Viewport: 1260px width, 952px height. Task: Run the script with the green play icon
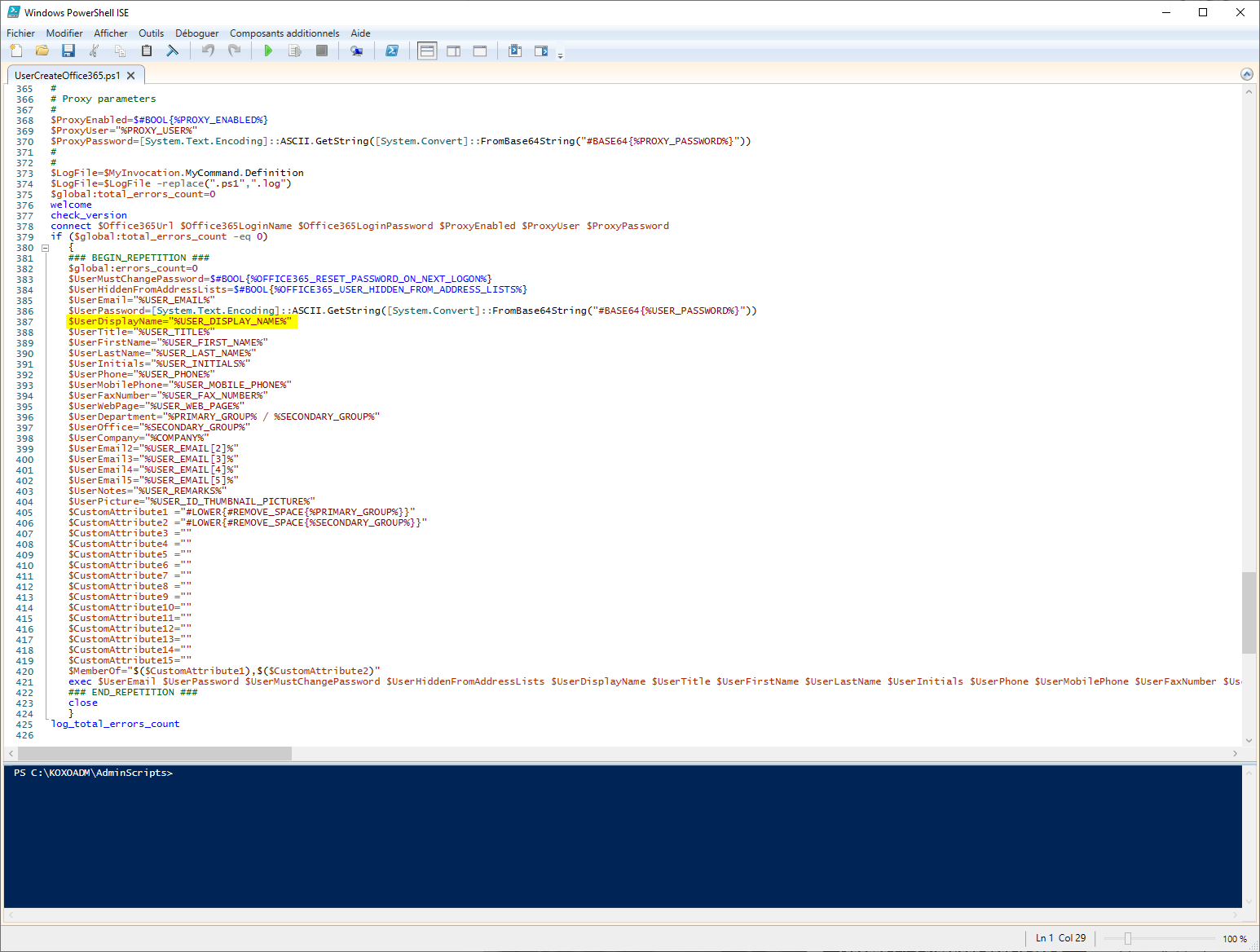point(268,51)
